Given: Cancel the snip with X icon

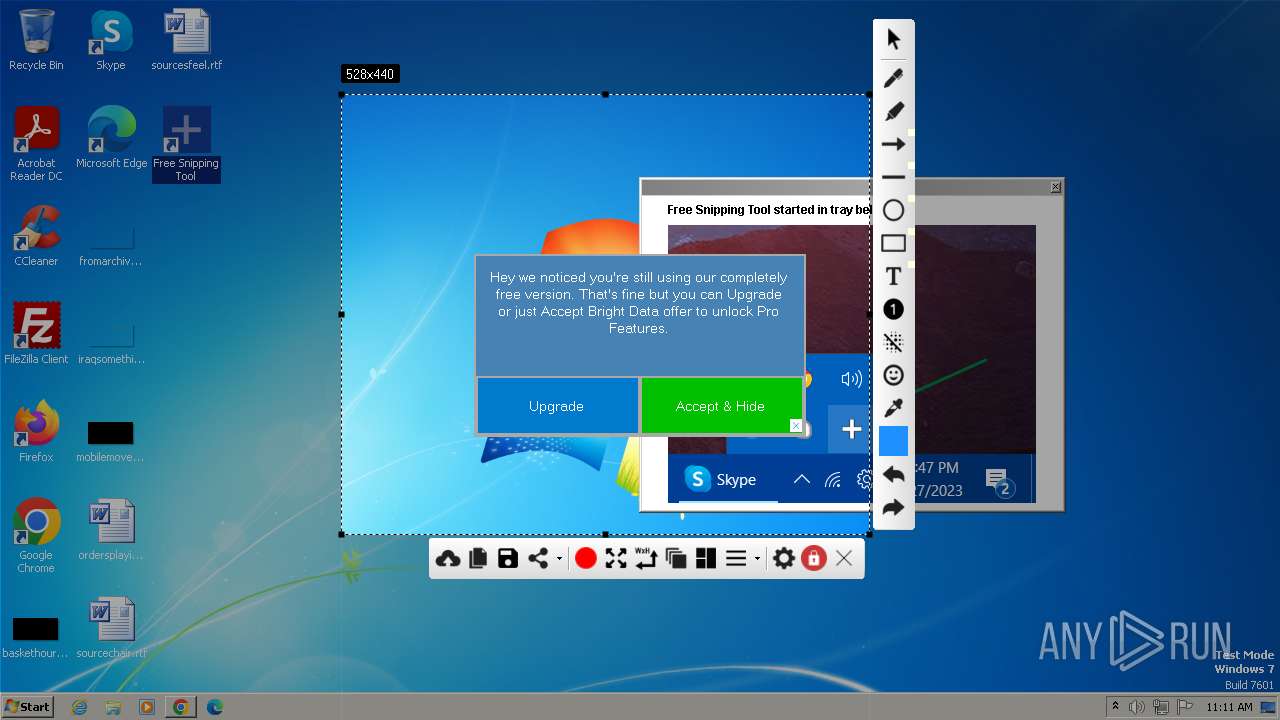Looking at the screenshot, I should point(844,558).
